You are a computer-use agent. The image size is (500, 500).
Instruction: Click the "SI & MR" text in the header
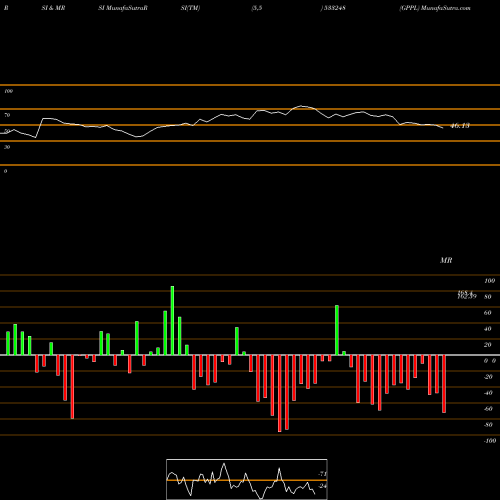point(53,8)
